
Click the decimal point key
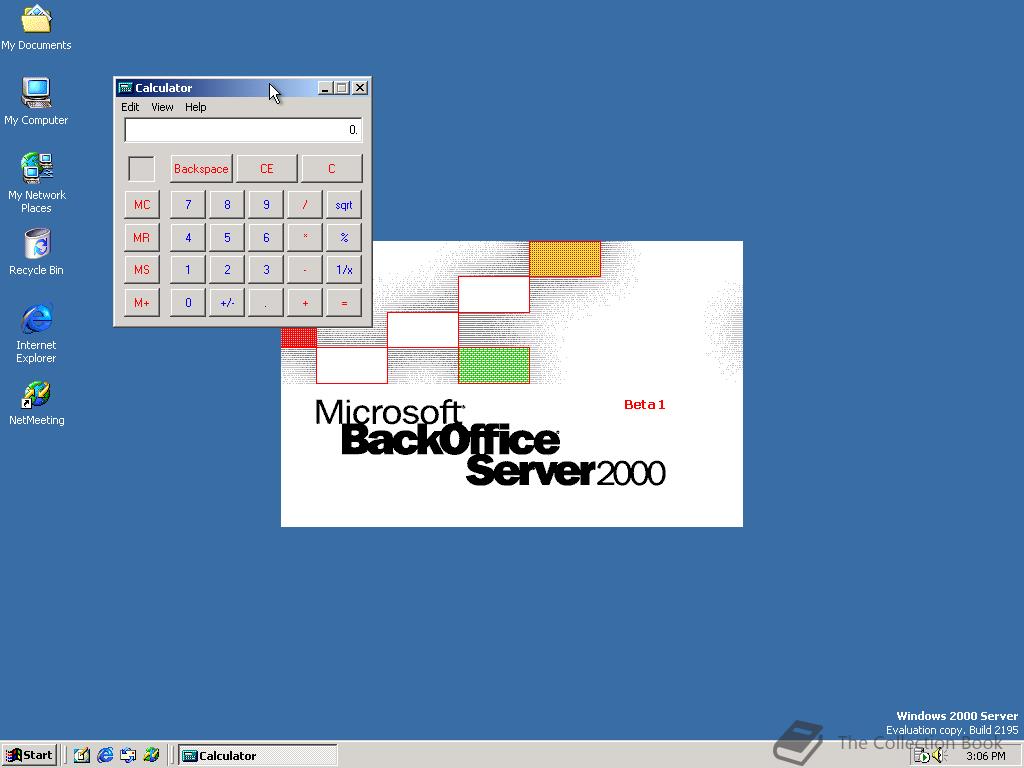coord(266,302)
